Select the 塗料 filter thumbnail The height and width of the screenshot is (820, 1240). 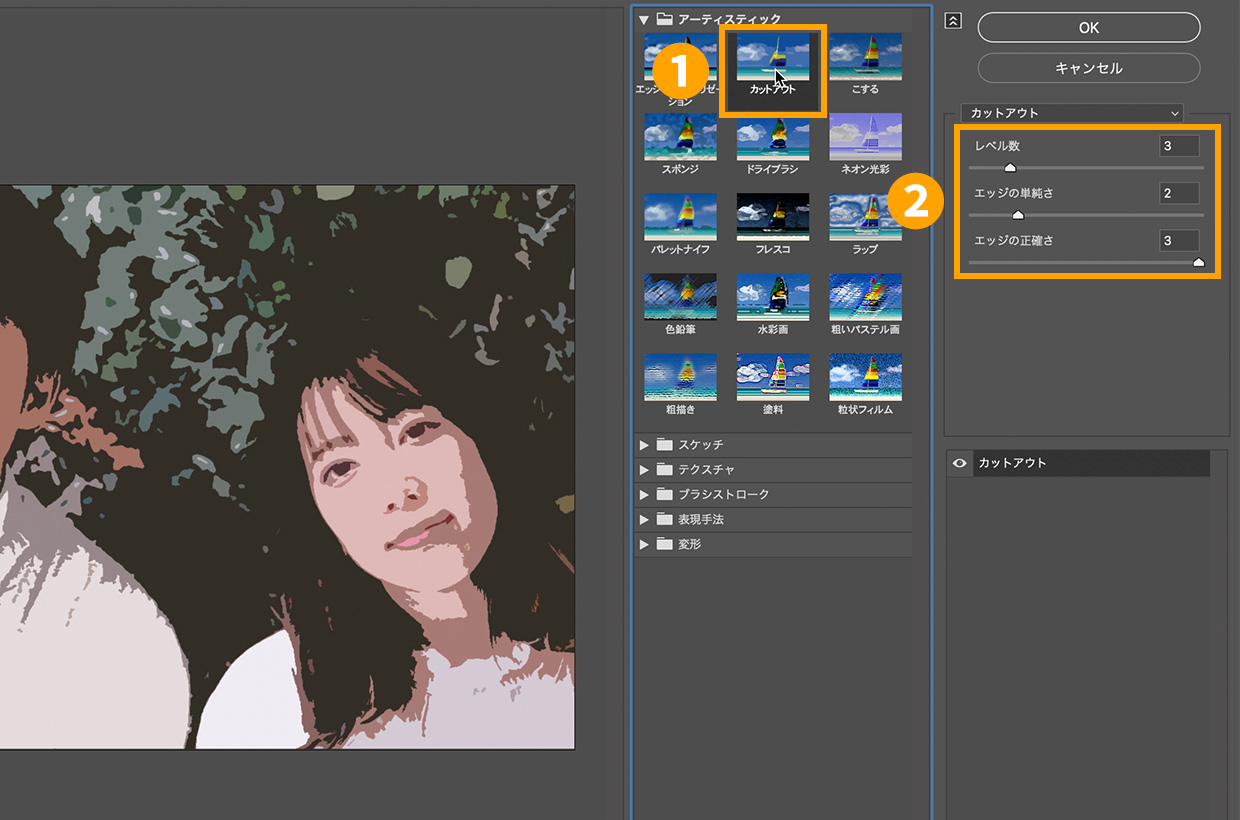773,377
